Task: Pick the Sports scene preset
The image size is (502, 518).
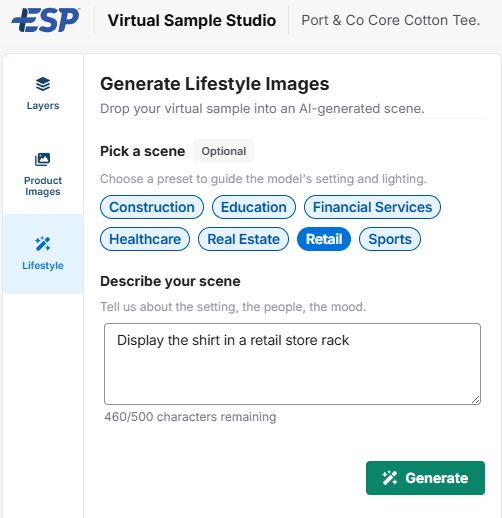Action: click(390, 239)
